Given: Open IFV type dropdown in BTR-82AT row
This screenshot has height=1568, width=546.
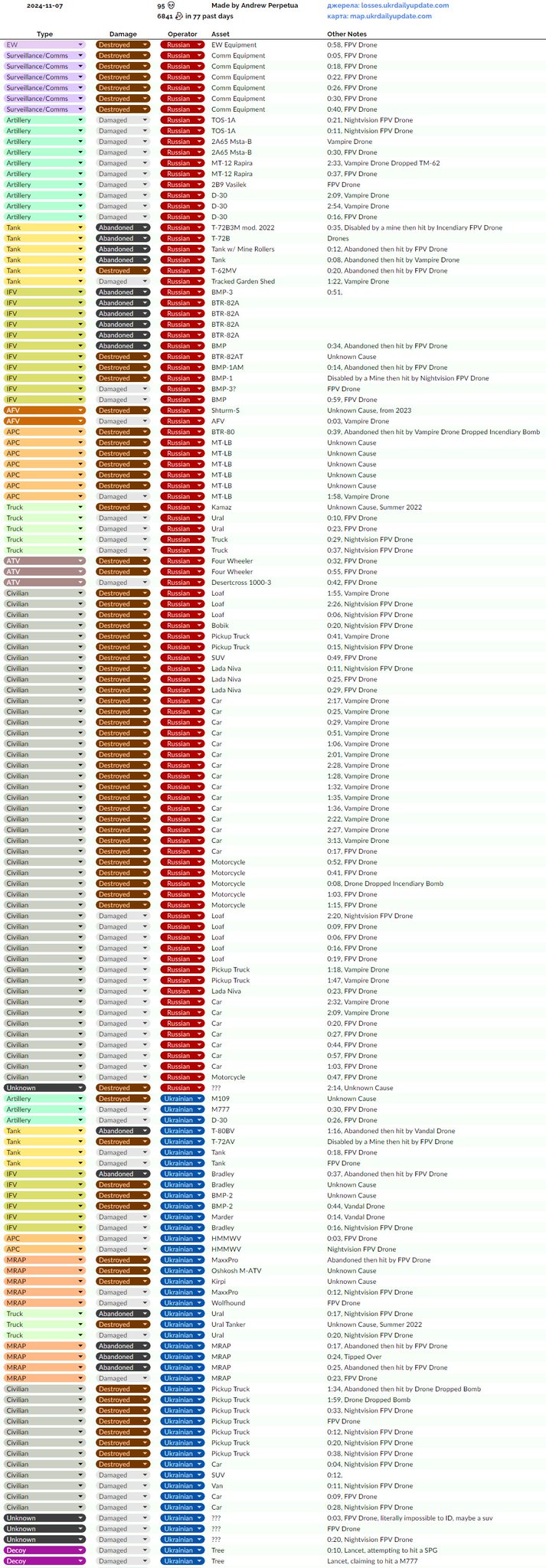Looking at the screenshot, I should (44, 357).
